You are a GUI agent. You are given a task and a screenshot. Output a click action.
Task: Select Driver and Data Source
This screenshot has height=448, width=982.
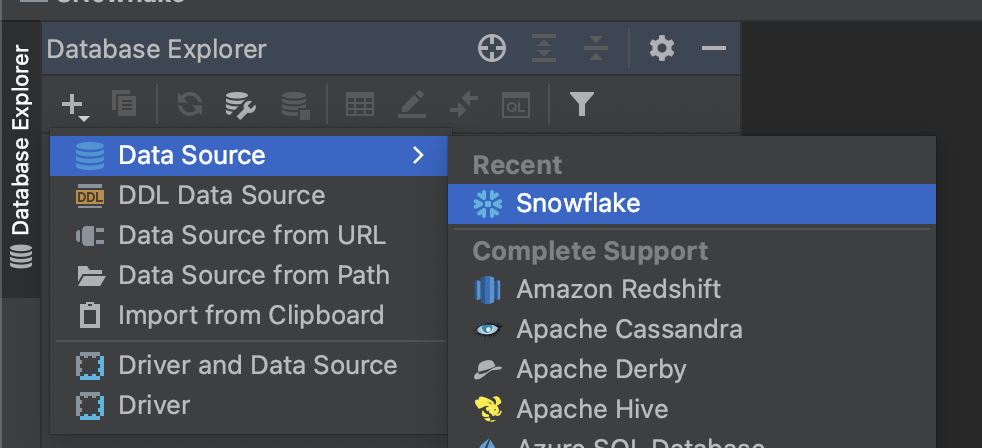pyautogui.click(x=249, y=365)
